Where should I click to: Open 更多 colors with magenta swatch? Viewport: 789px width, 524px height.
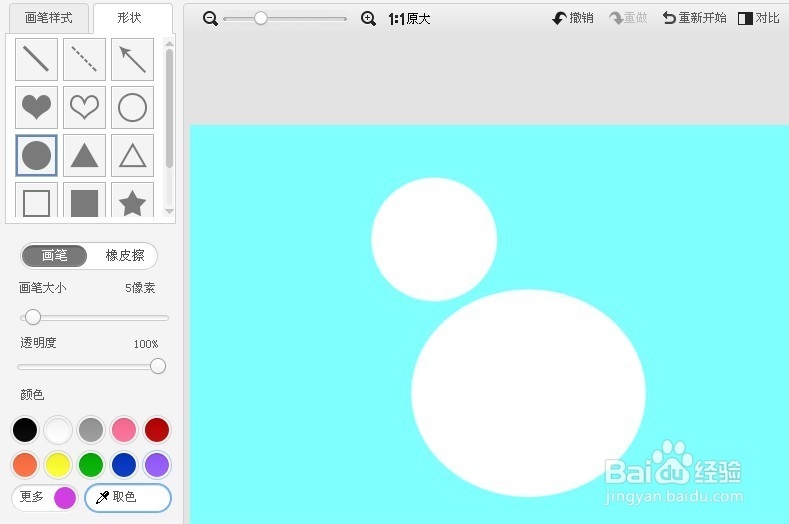pyautogui.click(x=45, y=498)
